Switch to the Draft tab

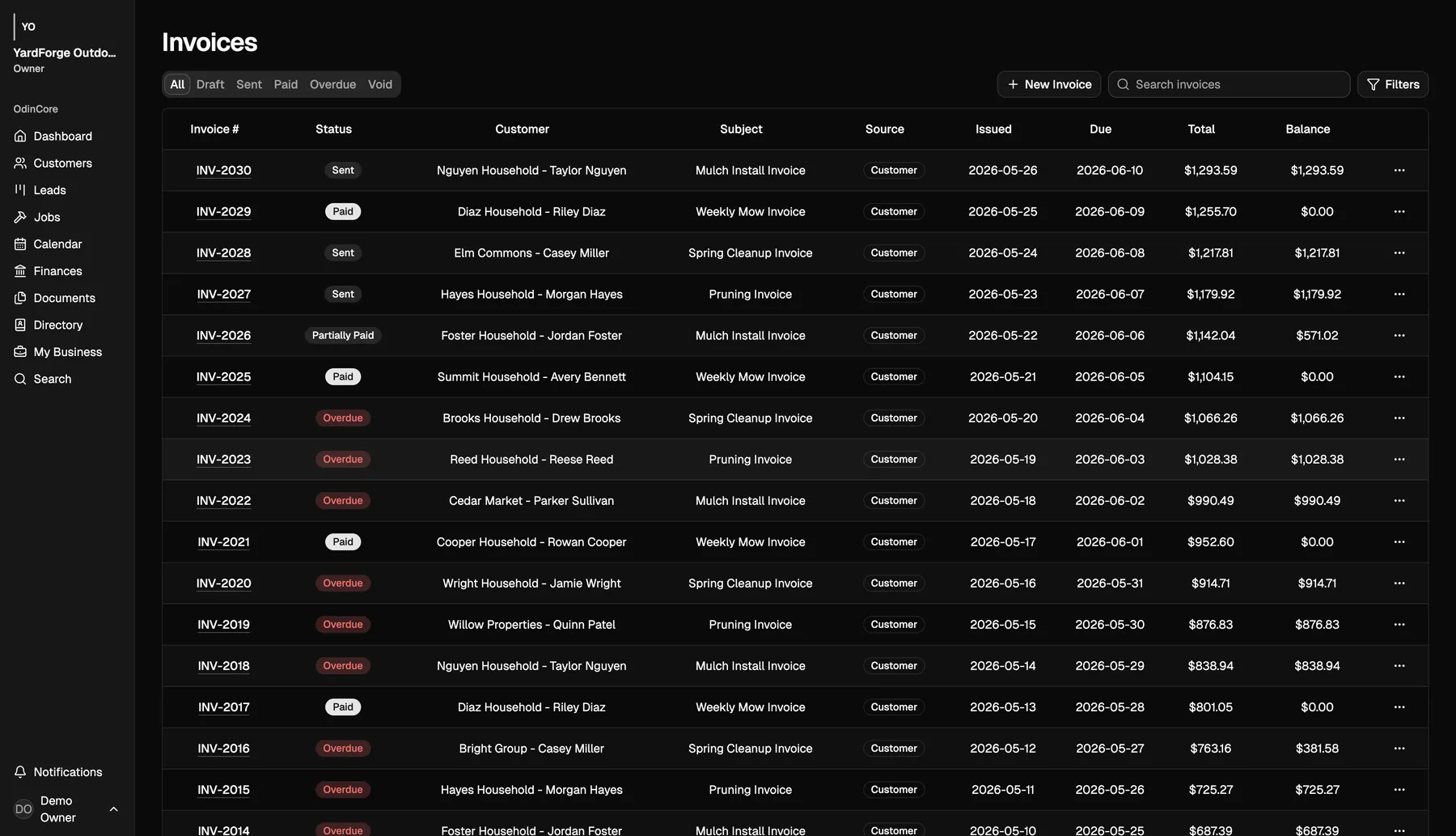point(210,84)
